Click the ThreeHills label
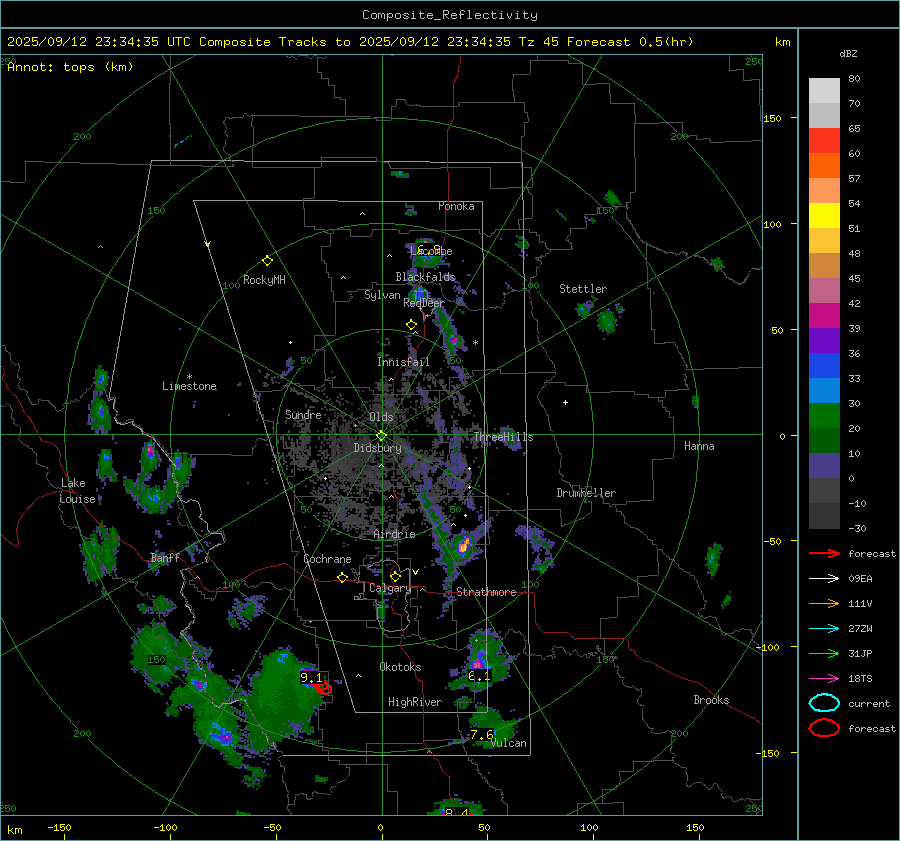900x841 pixels. pyautogui.click(x=503, y=437)
